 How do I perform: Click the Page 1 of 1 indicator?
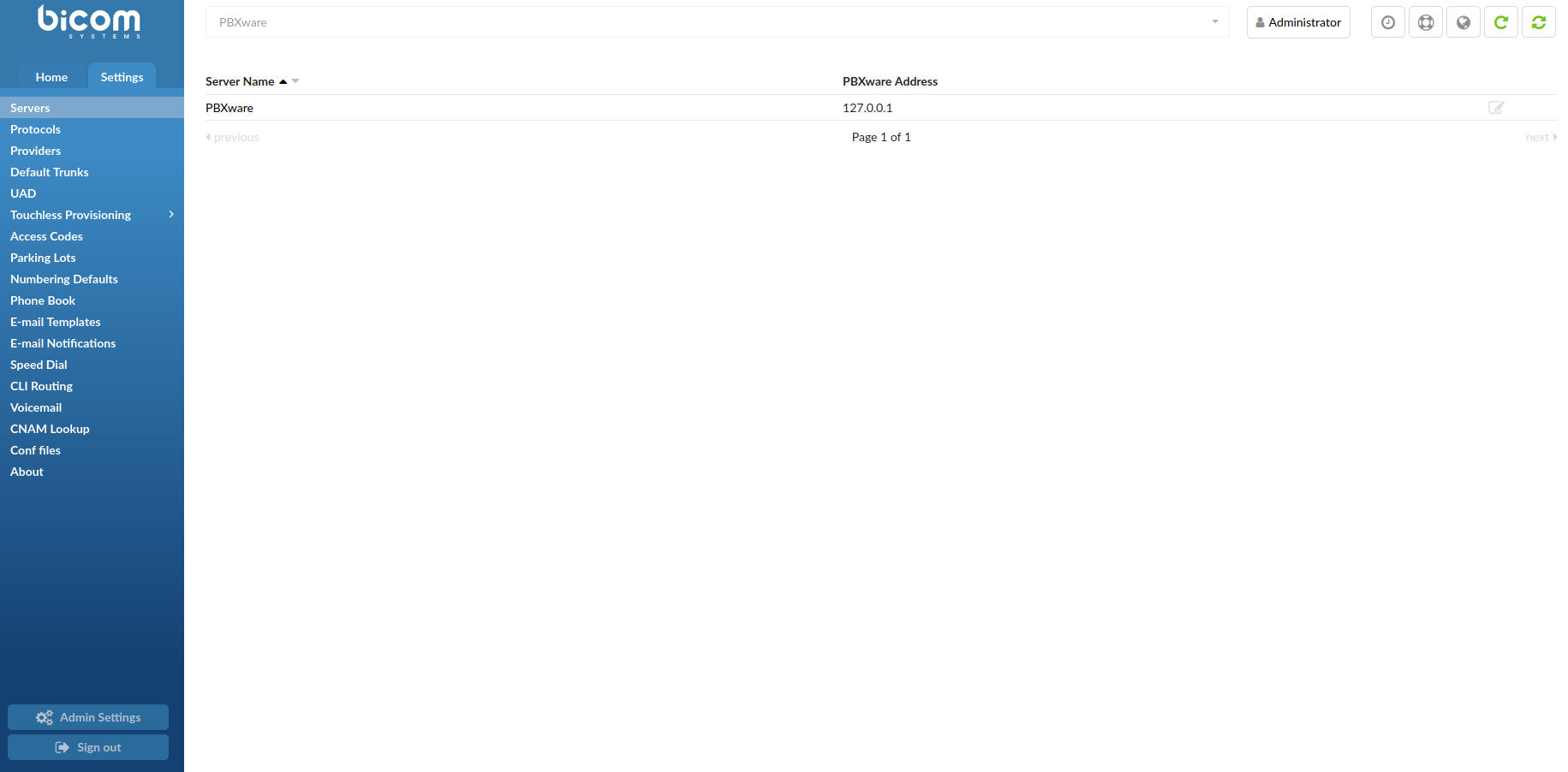[x=881, y=137]
